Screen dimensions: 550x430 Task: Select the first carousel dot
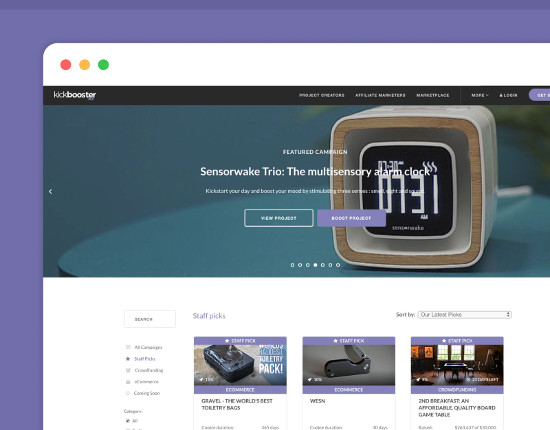(x=293, y=265)
